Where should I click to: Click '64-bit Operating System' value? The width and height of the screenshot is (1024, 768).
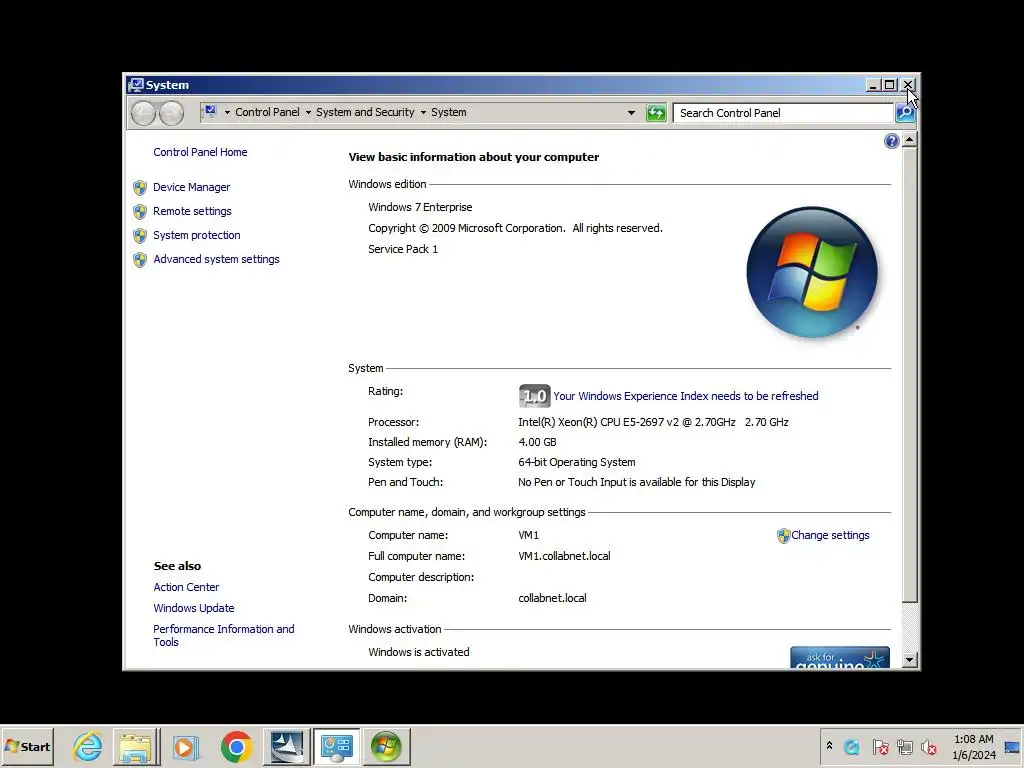(x=577, y=462)
